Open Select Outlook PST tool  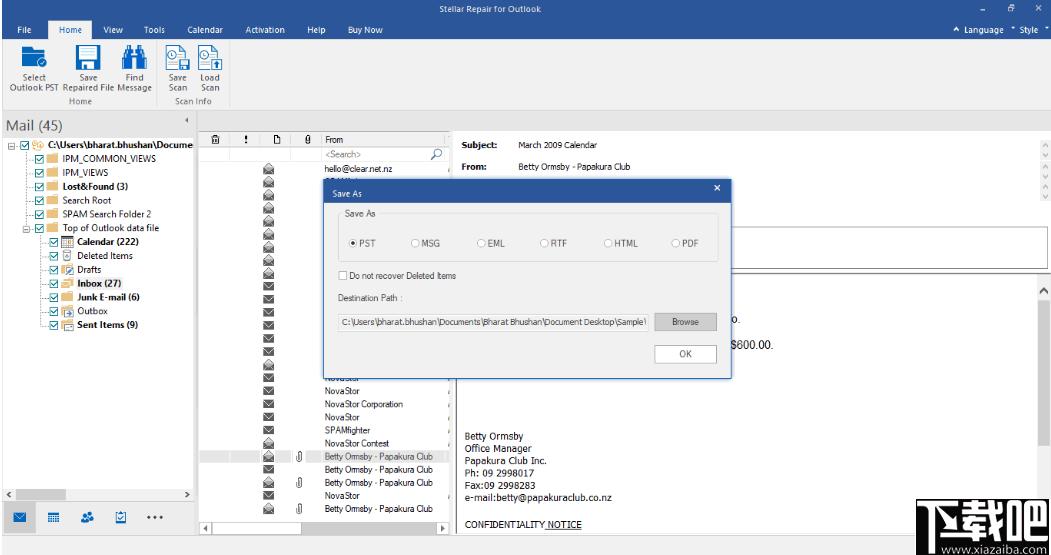coord(34,68)
